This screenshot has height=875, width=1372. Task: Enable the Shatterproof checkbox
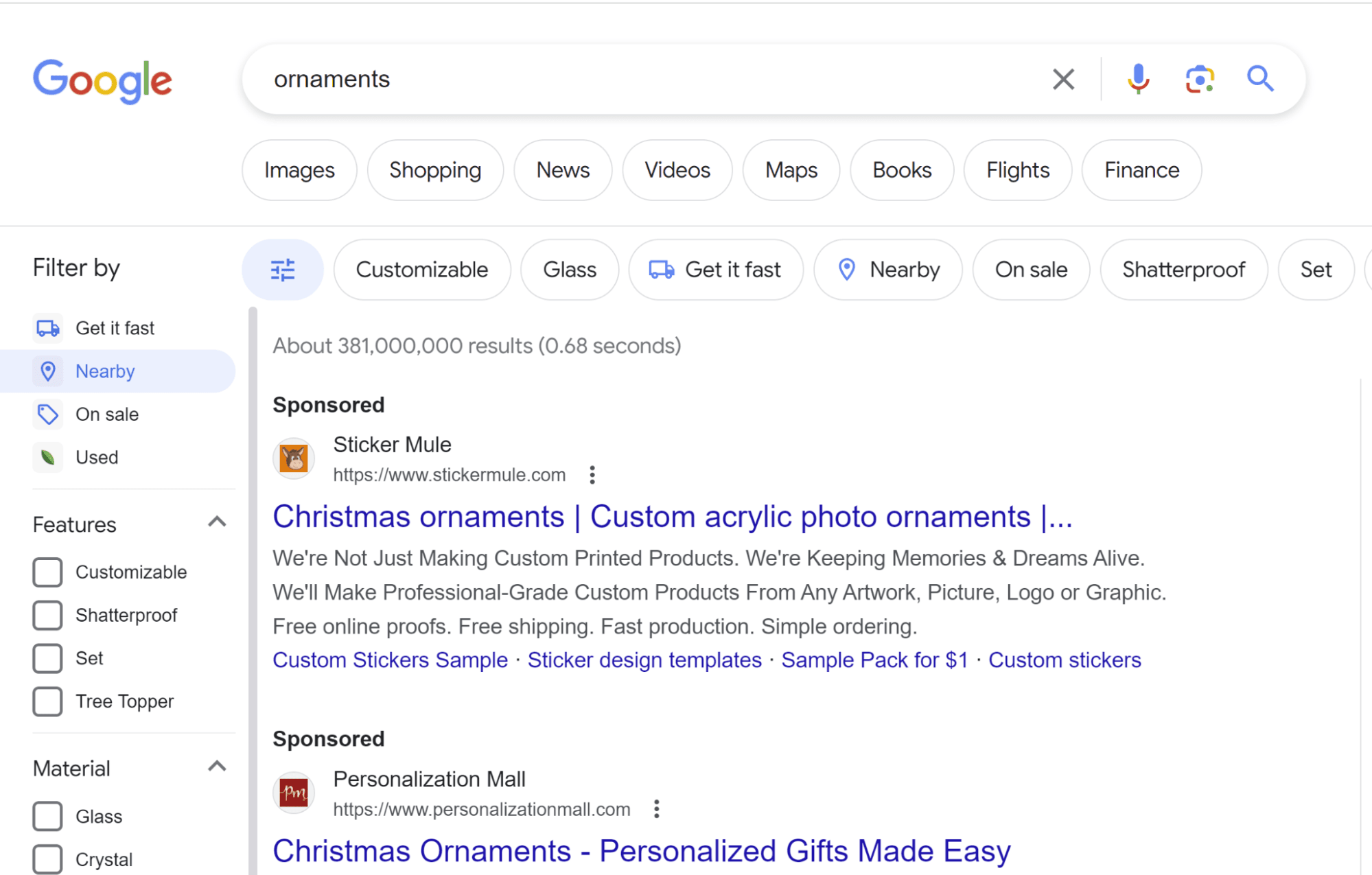[x=47, y=616]
